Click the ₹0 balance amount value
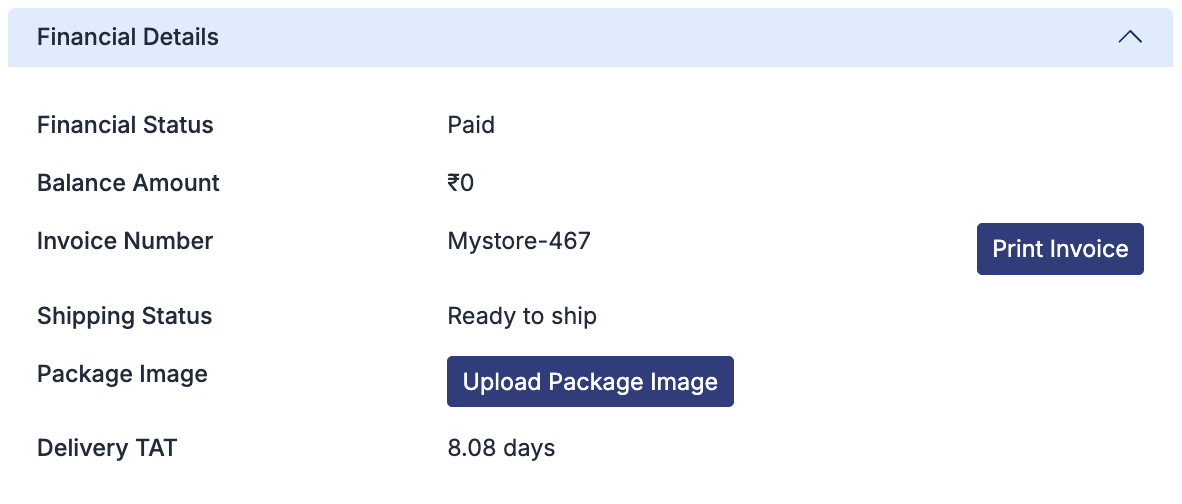 point(460,183)
